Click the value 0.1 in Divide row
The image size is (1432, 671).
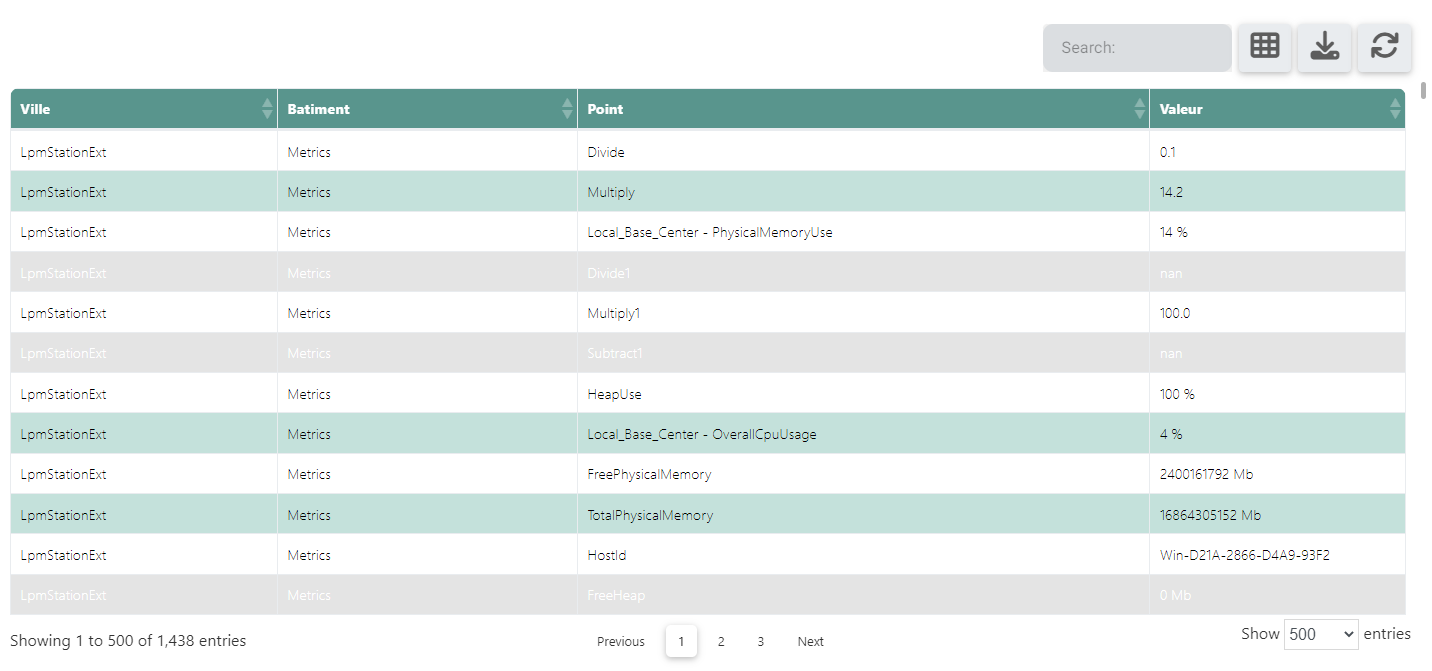click(x=1277, y=152)
